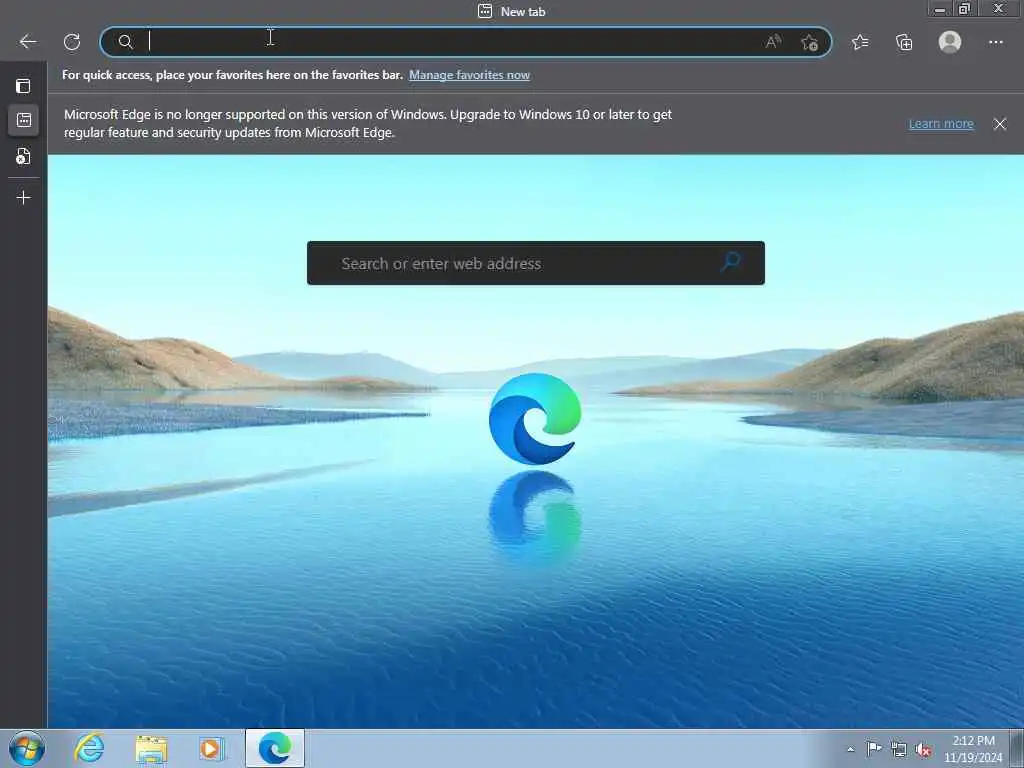Viewport: 1024px width, 768px height.
Task: Open tab actions menu in sidebar
Action: click(x=24, y=86)
